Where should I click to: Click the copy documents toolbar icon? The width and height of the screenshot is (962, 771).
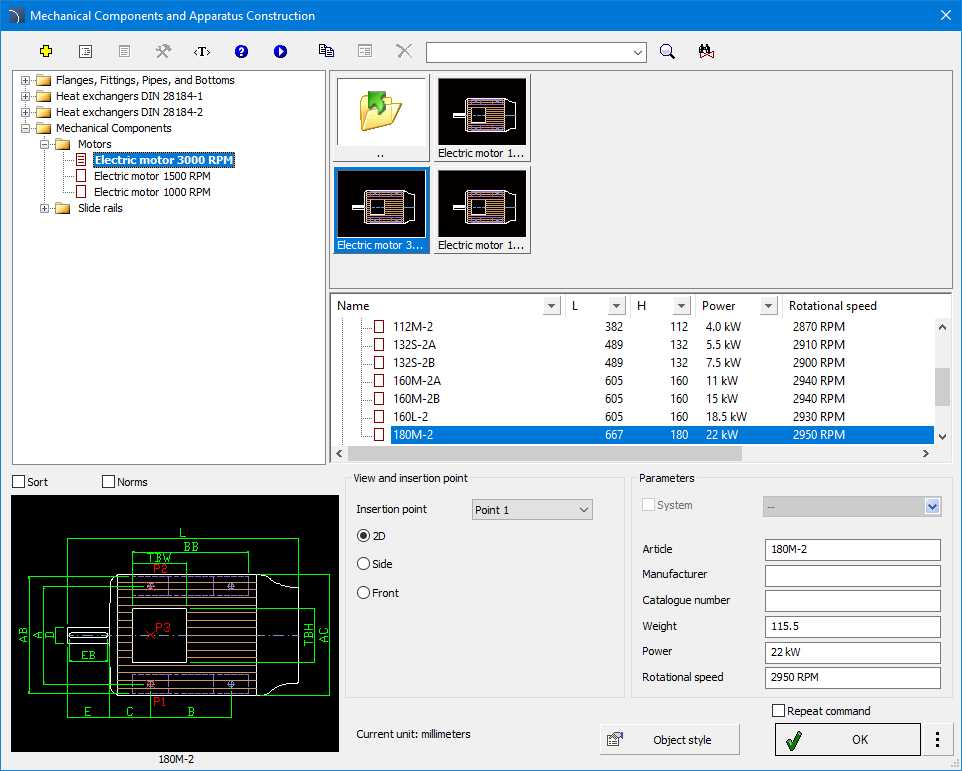click(x=326, y=51)
